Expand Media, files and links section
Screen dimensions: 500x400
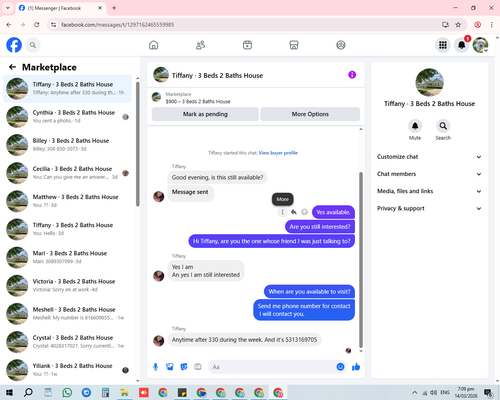coord(429,191)
